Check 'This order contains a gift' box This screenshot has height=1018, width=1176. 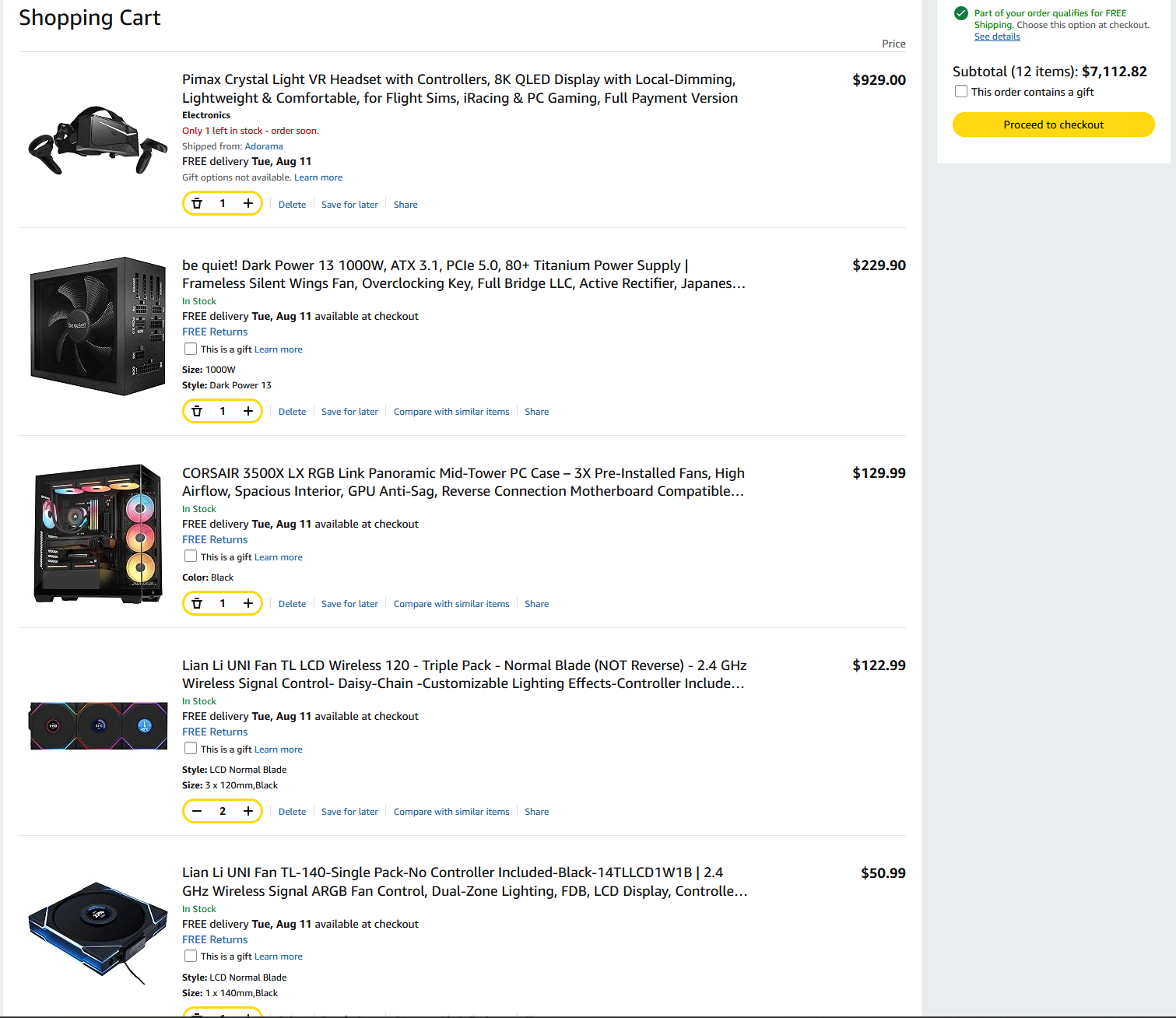pos(961,92)
